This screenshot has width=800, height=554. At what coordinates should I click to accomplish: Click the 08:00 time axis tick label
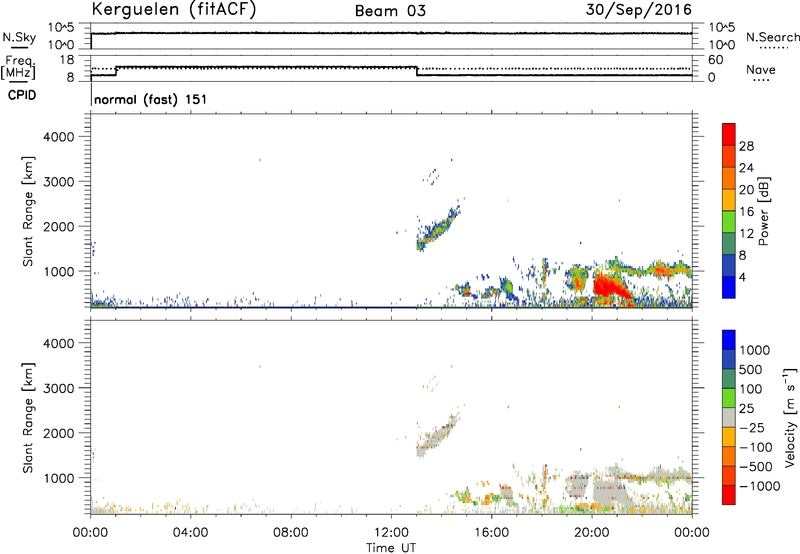[x=291, y=533]
